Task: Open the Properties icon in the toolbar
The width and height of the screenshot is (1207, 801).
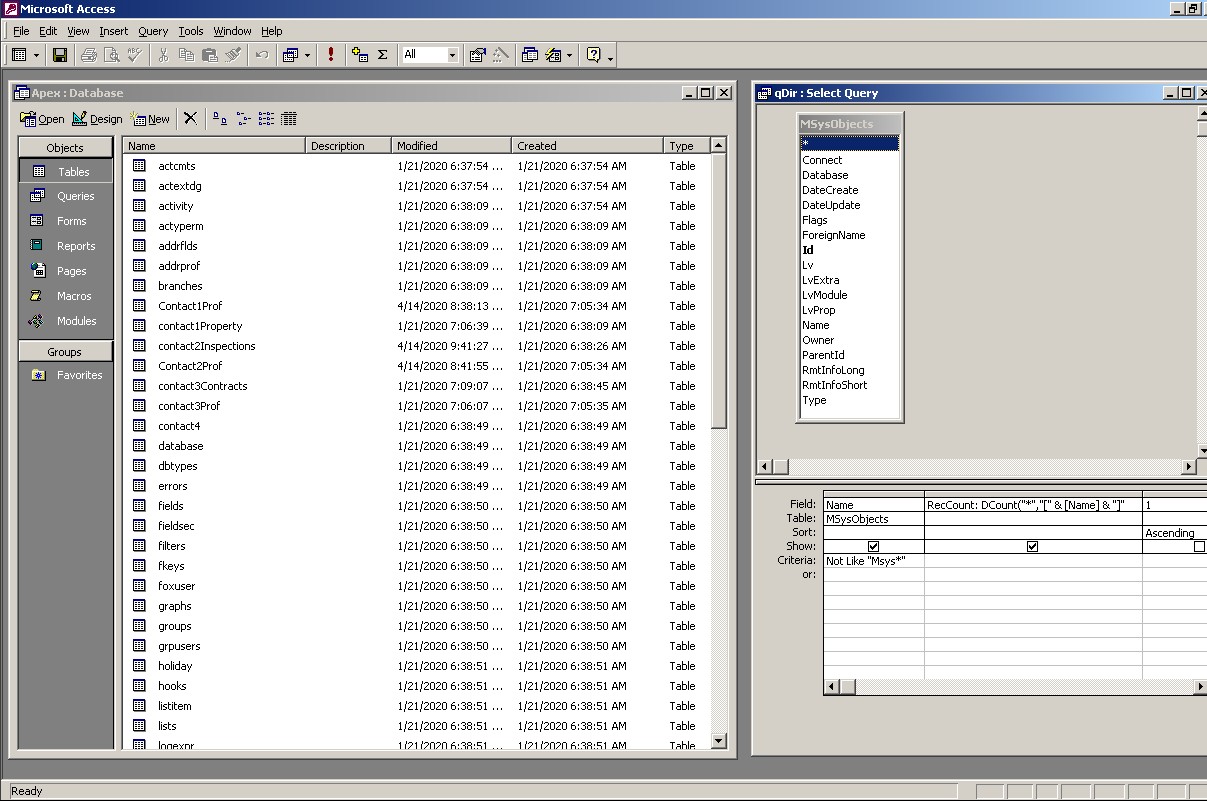Action: (x=478, y=55)
